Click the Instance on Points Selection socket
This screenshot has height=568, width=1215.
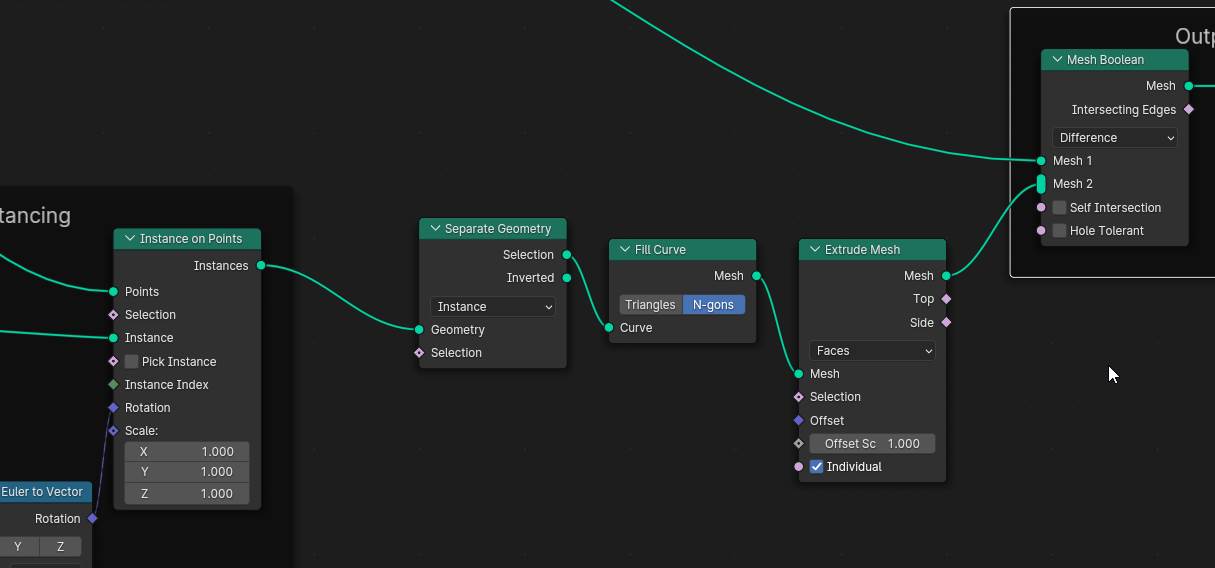113,315
